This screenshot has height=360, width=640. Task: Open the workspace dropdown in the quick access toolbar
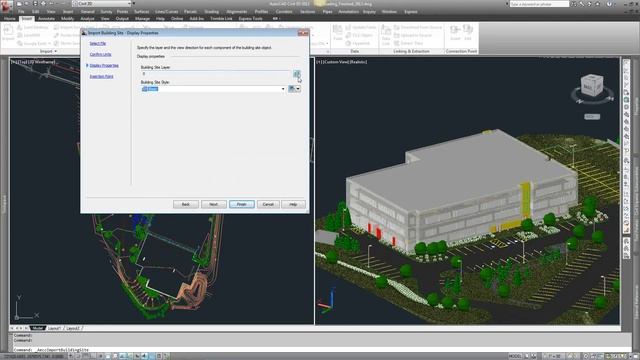[x=102, y=4]
